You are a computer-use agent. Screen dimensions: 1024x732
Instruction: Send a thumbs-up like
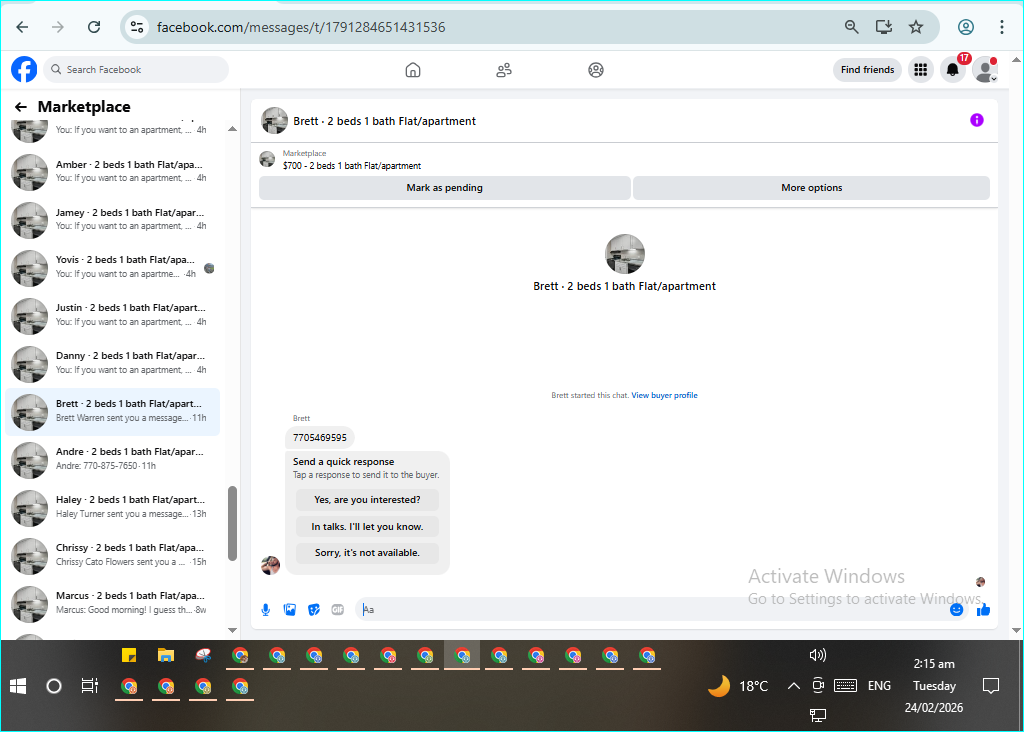pos(984,610)
